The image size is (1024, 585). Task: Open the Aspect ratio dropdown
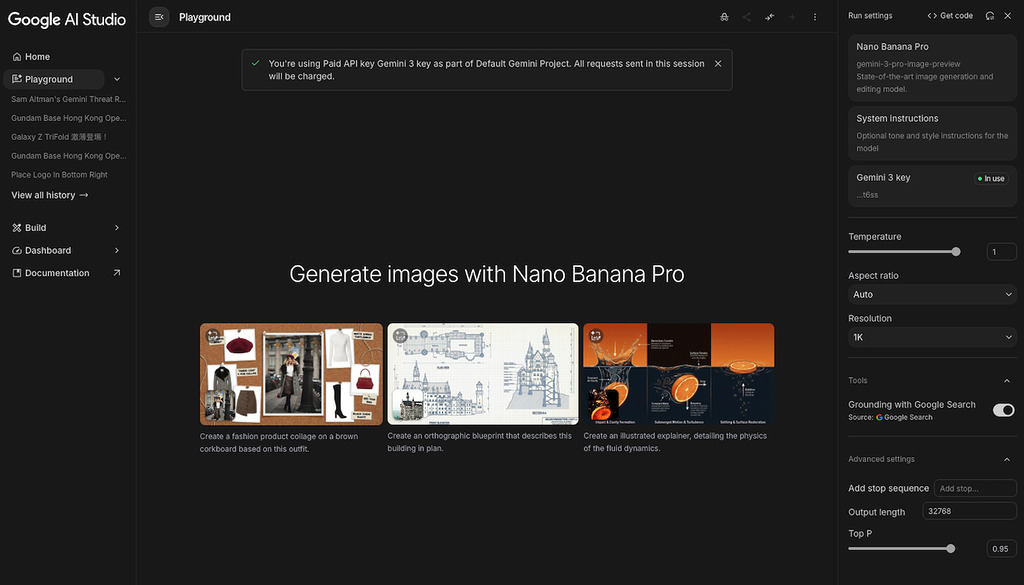click(932, 294)
